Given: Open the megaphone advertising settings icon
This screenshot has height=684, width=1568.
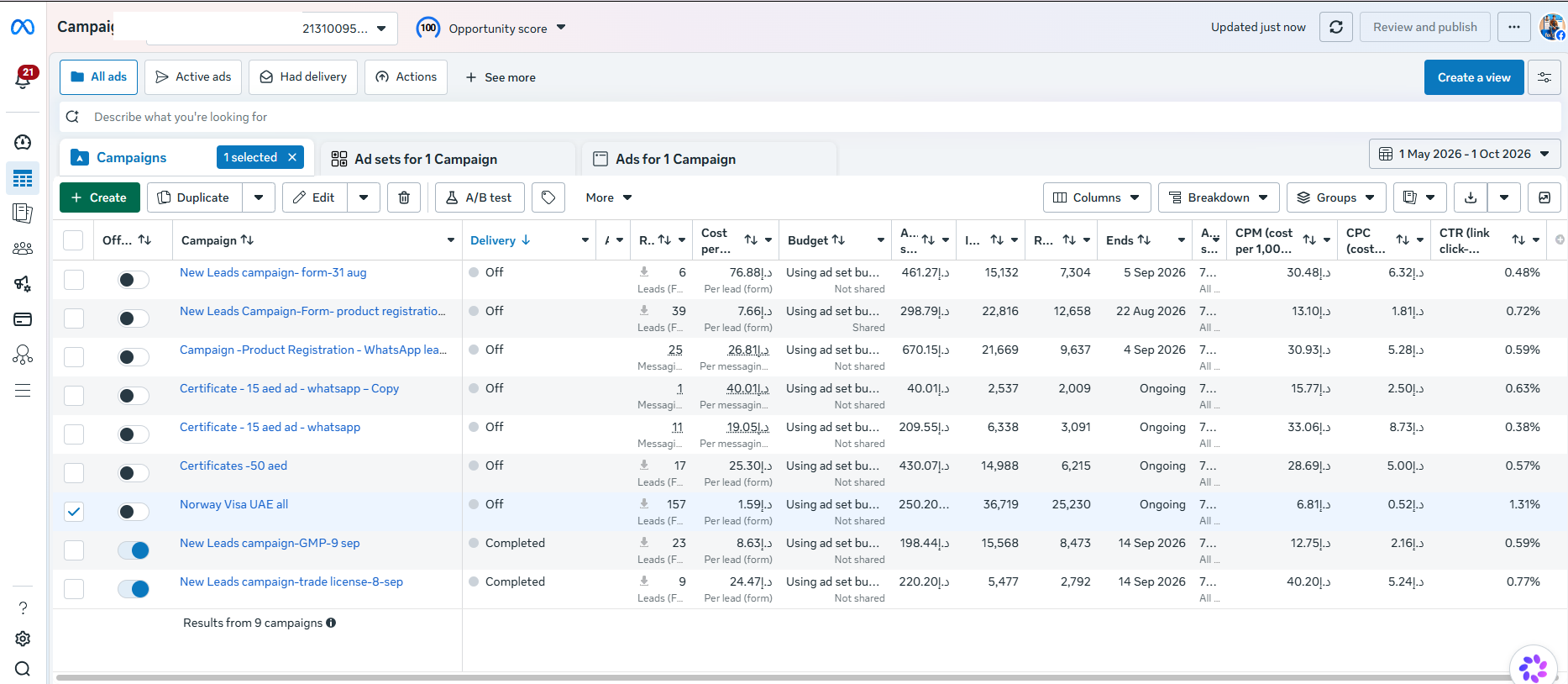Looking at the screenshot, I should [x=23, y=284].
